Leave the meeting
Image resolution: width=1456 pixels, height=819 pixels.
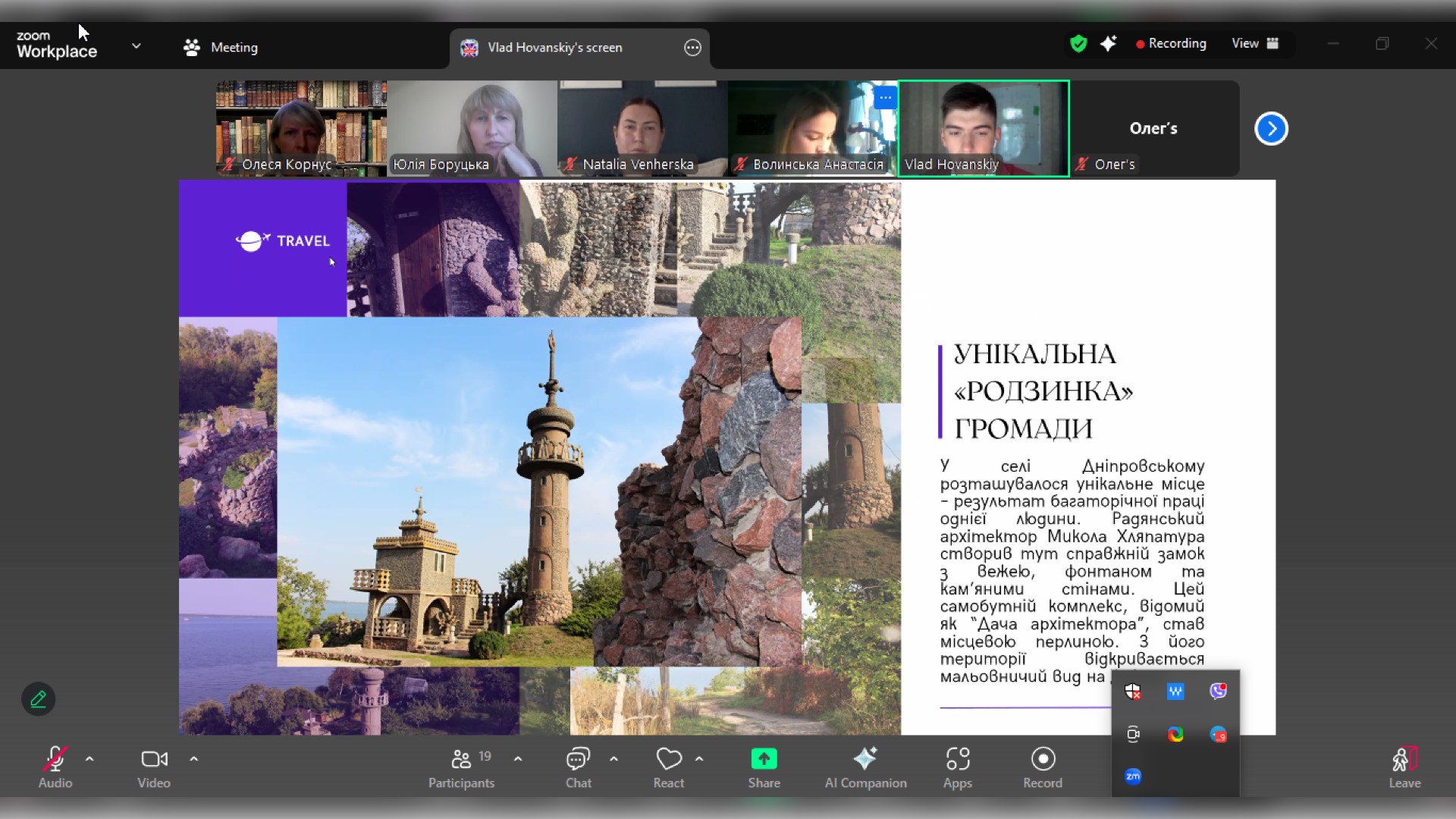pos(1404,767)
